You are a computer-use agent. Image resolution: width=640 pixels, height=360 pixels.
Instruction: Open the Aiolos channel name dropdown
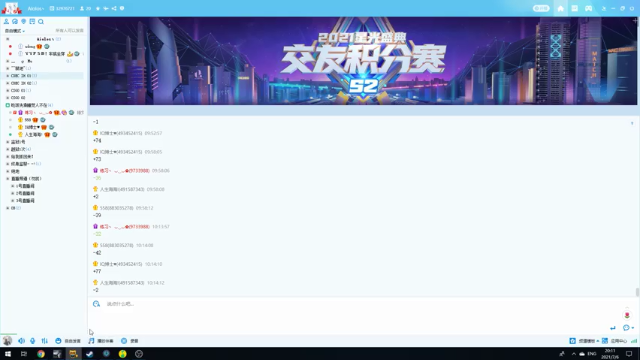pyautogui.click(x=36, y=8)
